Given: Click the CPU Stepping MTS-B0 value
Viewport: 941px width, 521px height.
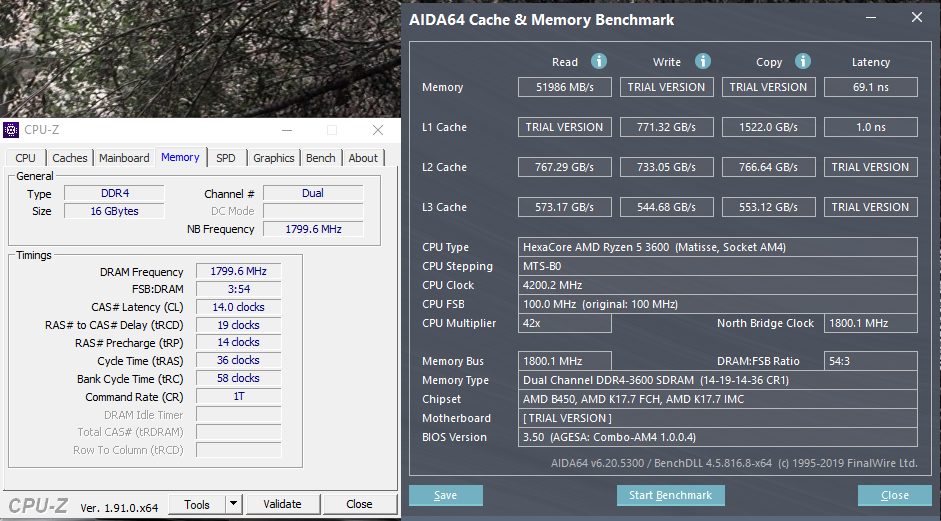Looking at the screenshot, I should (x=718, y=266).
